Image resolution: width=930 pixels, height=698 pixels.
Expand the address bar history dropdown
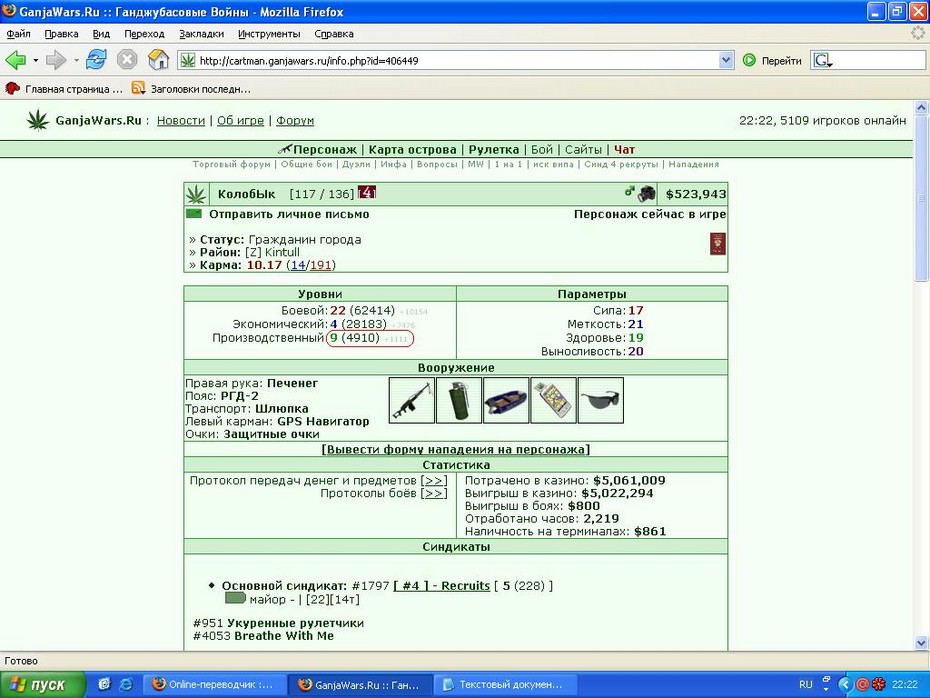click(725, 60)
